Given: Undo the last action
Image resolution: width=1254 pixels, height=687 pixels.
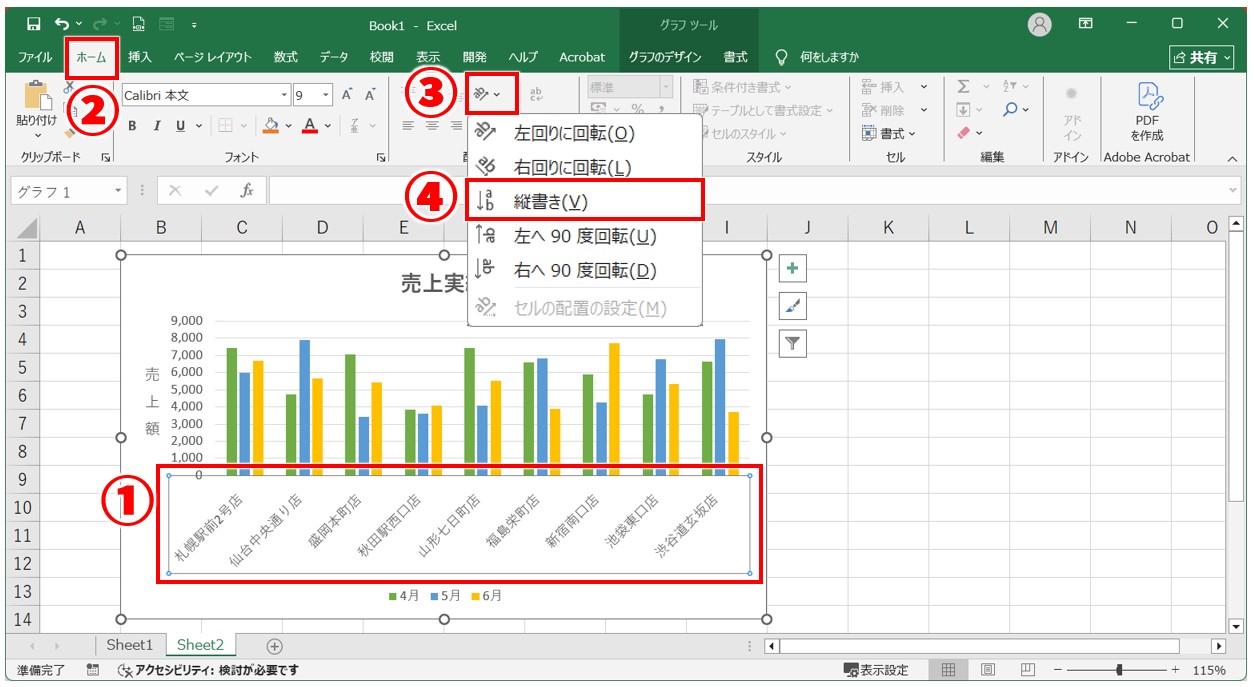Looking at the screenshot, I should 63,24.
